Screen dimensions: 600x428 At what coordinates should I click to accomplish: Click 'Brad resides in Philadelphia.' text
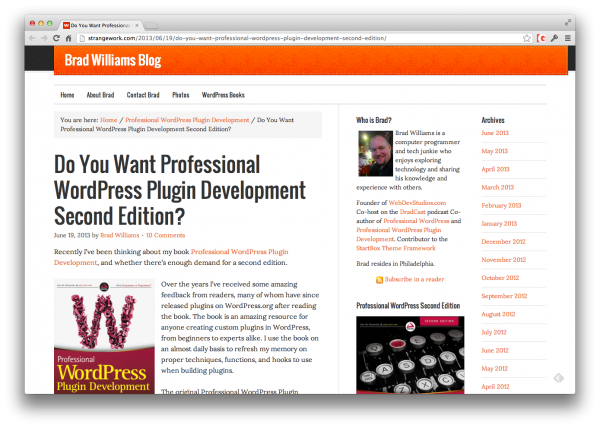pos(395,264)
